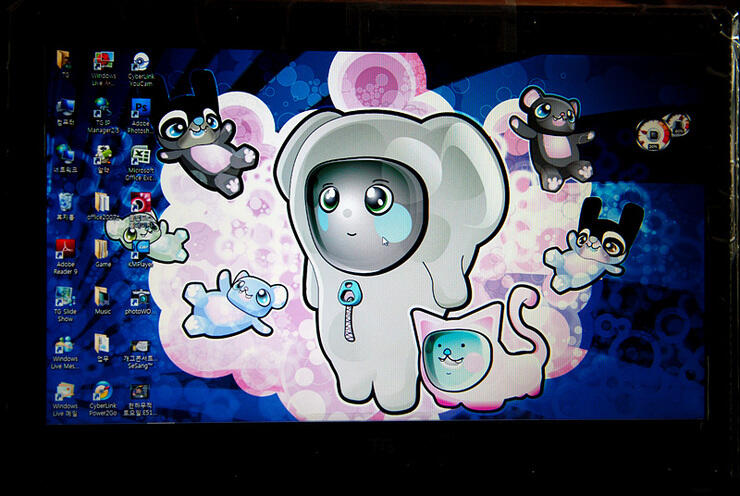The height and width of the screenshot is (496, 740).
Task: Open CyberLink Power2Go
Action: 102,391
